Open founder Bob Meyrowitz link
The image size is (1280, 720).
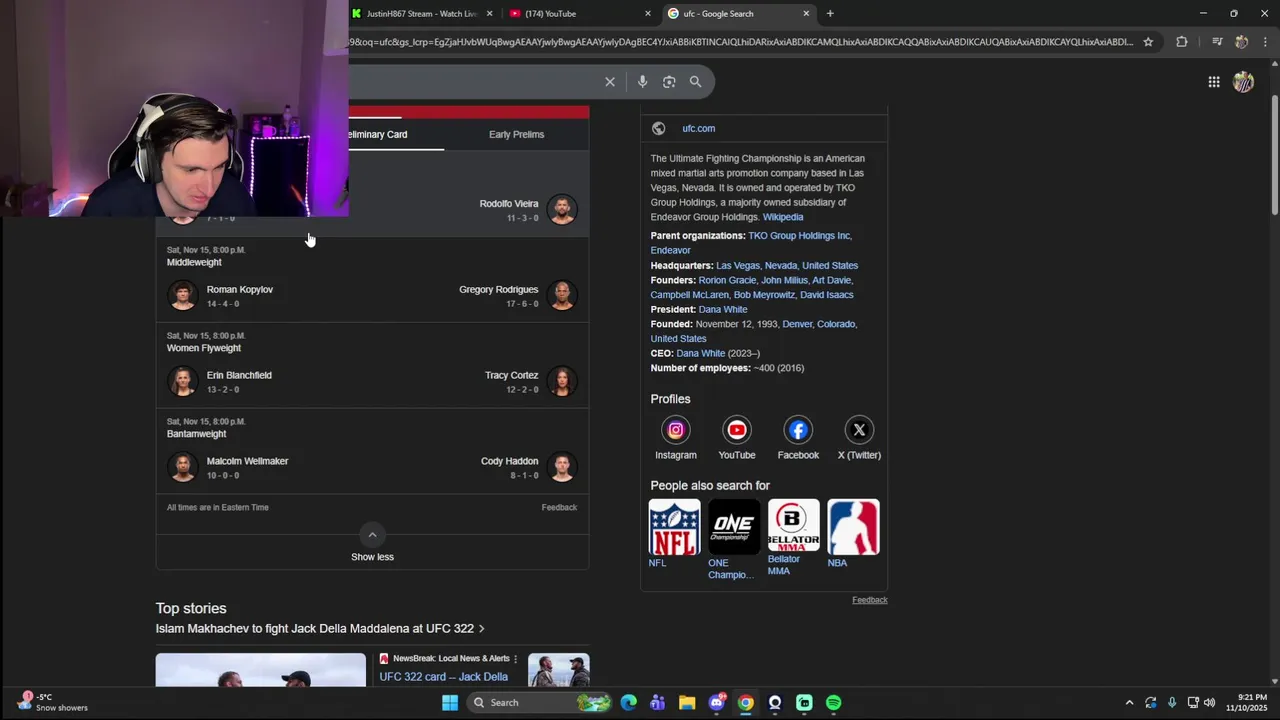coord(764,295)
